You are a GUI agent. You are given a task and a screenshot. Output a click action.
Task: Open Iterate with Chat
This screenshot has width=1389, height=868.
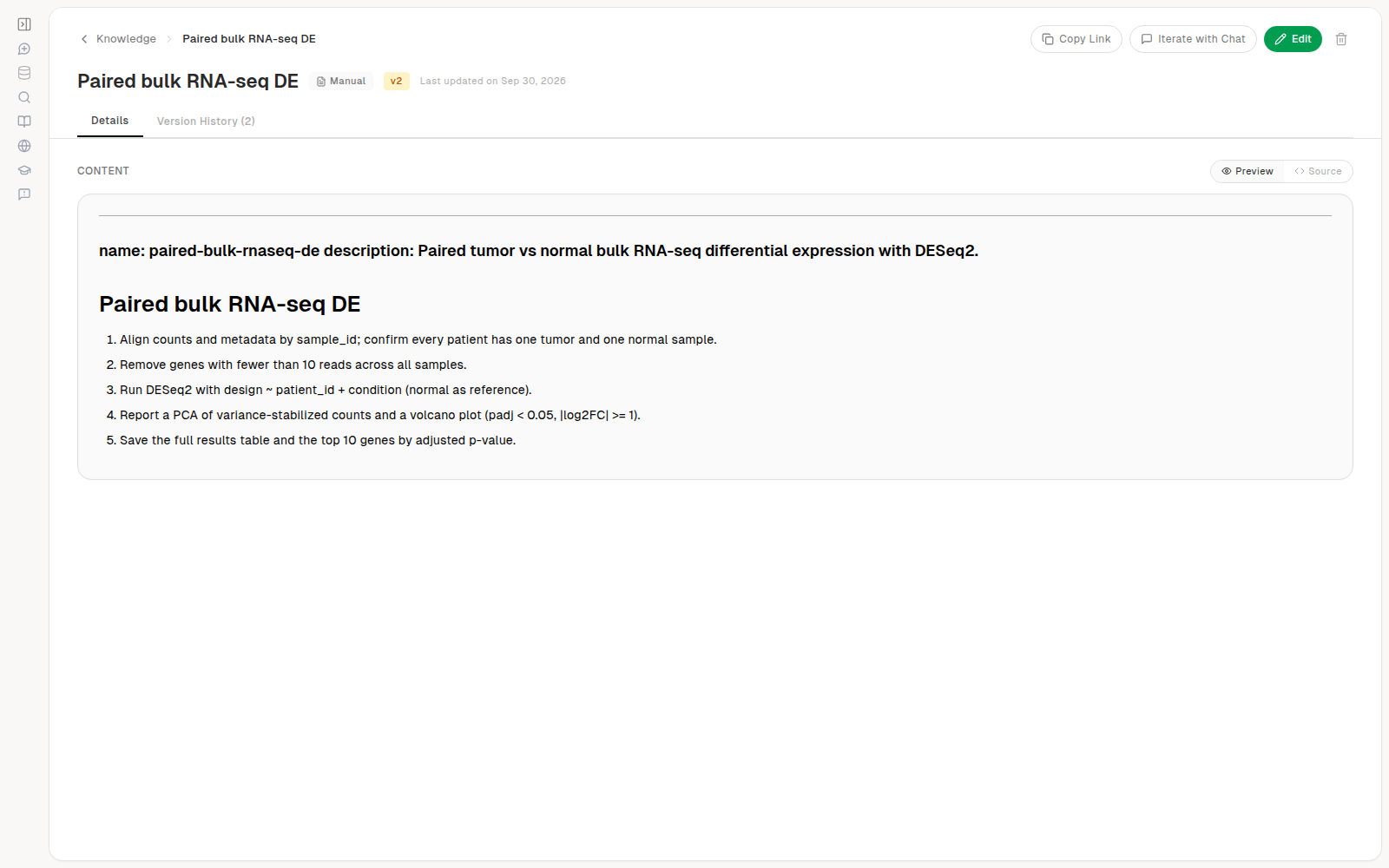[x=1193, y=39]
